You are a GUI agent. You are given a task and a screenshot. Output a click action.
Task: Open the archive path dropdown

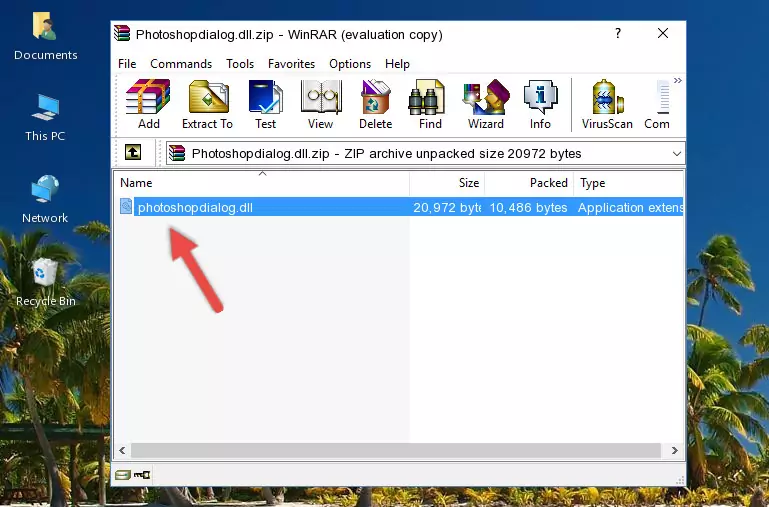tap(677, 153)
